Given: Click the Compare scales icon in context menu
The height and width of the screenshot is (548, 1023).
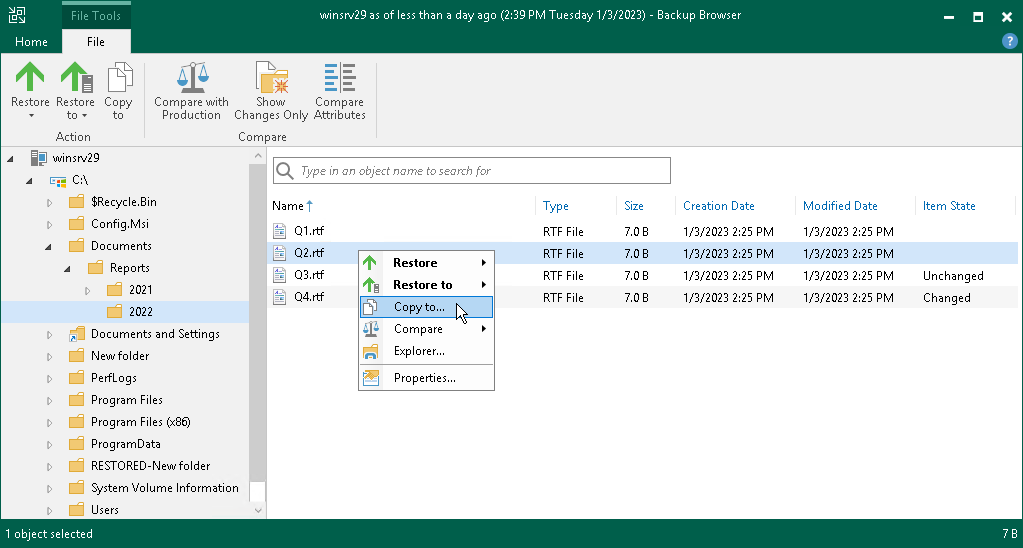Looking at the screenshot, I should click(x=371, y=329).
